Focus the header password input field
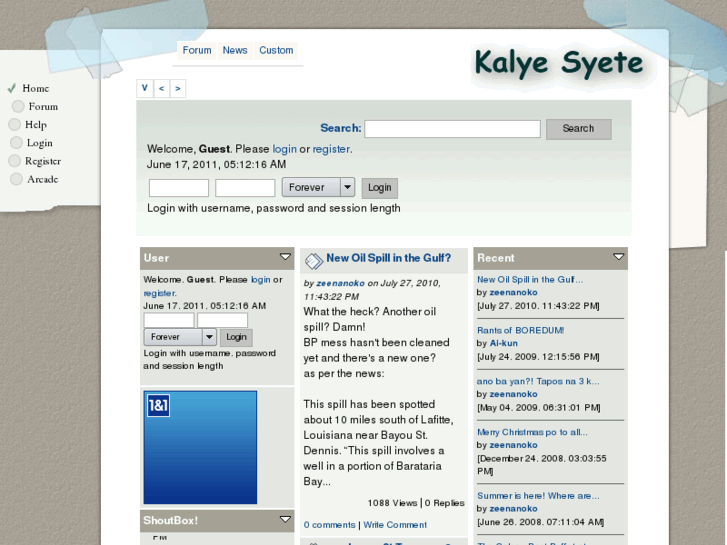This screenshot has height=545, width=727. 245,188
